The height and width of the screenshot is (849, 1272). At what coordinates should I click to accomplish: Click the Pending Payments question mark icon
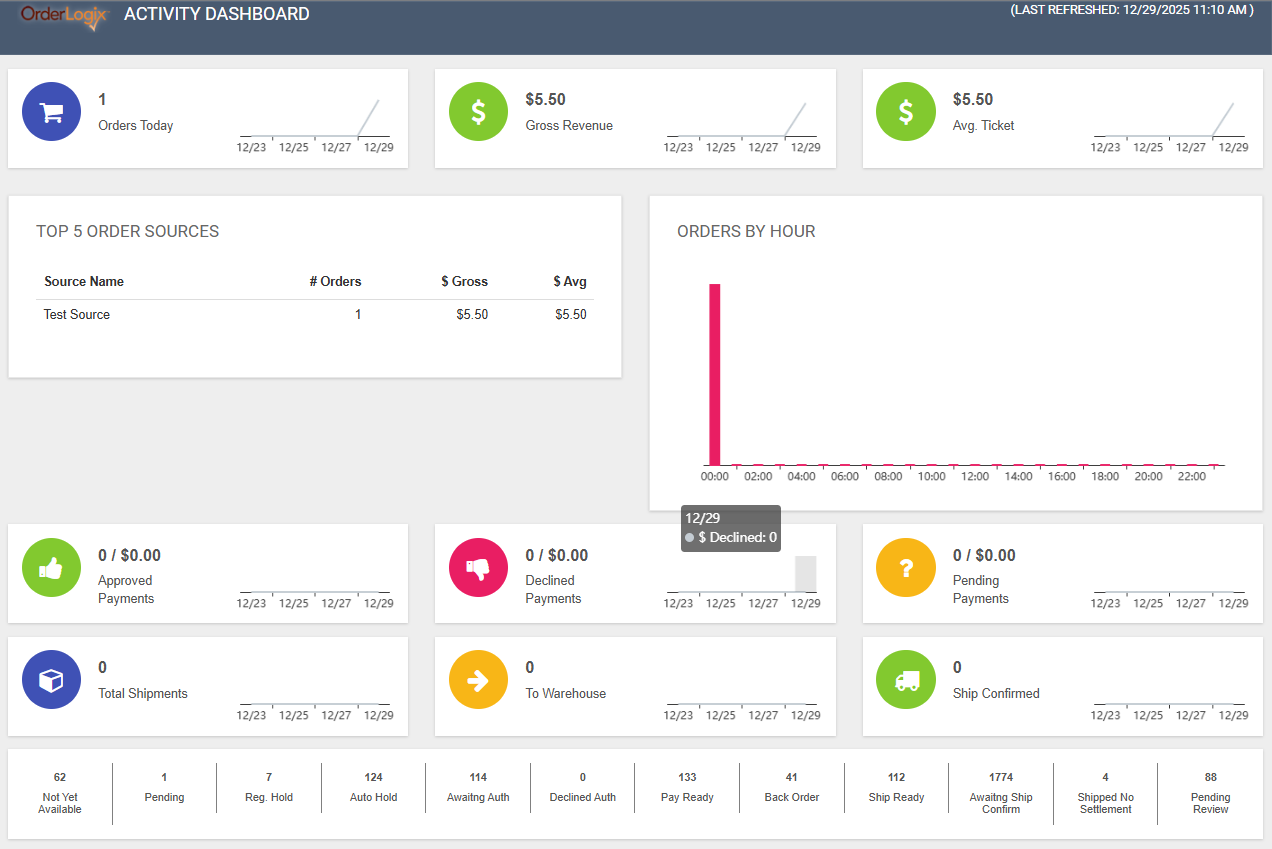coord(905,567)
